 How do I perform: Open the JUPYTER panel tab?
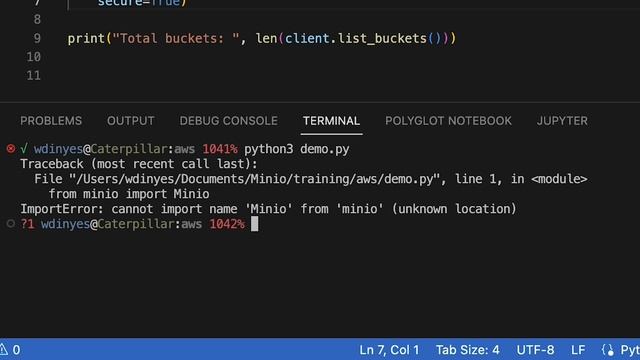[x=562, y=121]
